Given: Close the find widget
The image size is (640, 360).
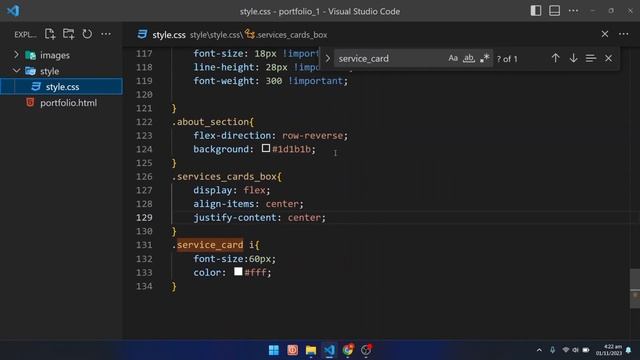Looking at the screenshot, I should [608, 58].
